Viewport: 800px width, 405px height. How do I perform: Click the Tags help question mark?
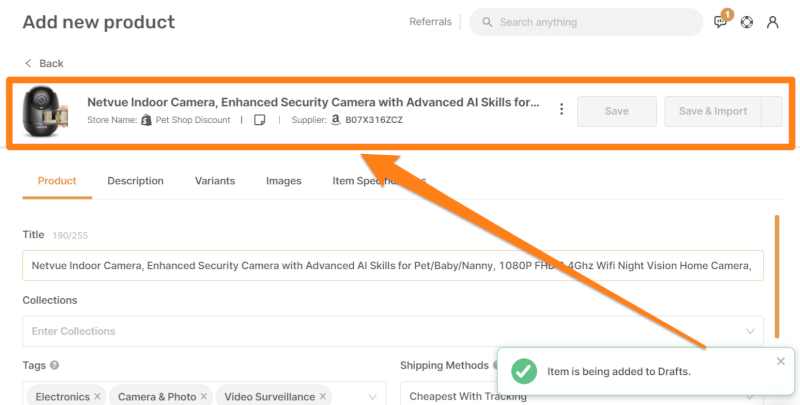point(54,366)
